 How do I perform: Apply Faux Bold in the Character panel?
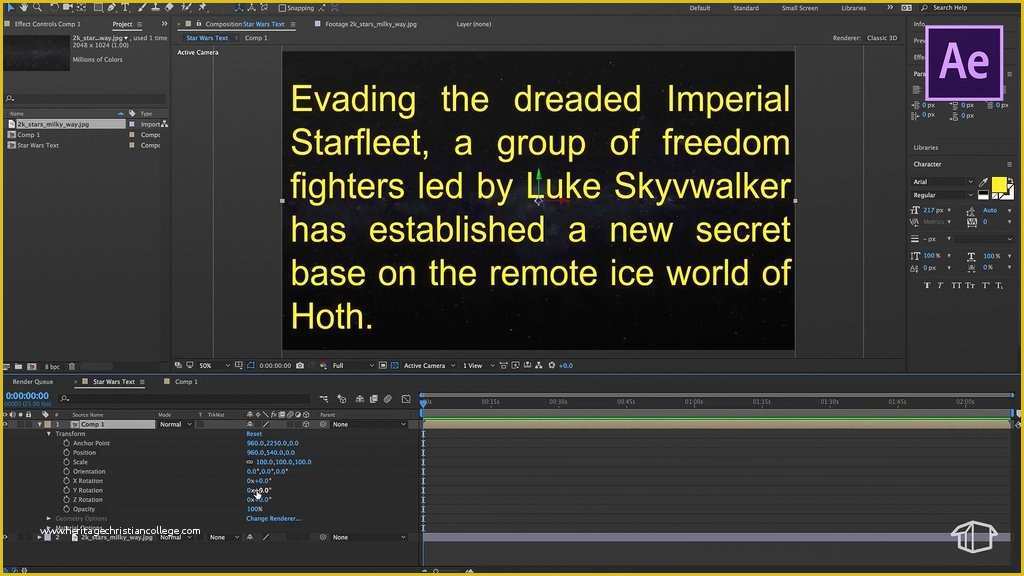(927, 285)
